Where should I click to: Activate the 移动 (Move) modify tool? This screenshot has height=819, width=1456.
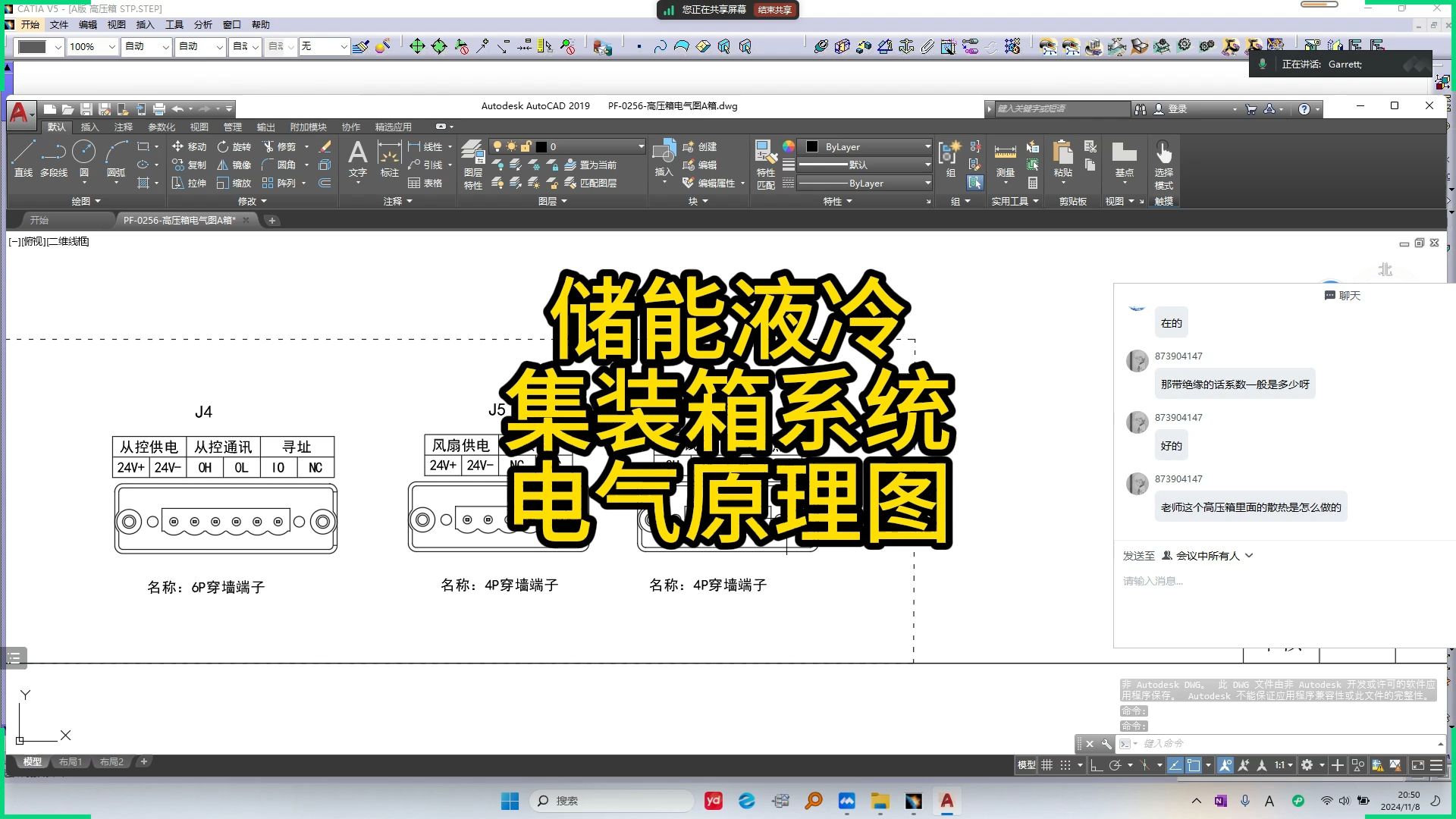coord(190,147)
